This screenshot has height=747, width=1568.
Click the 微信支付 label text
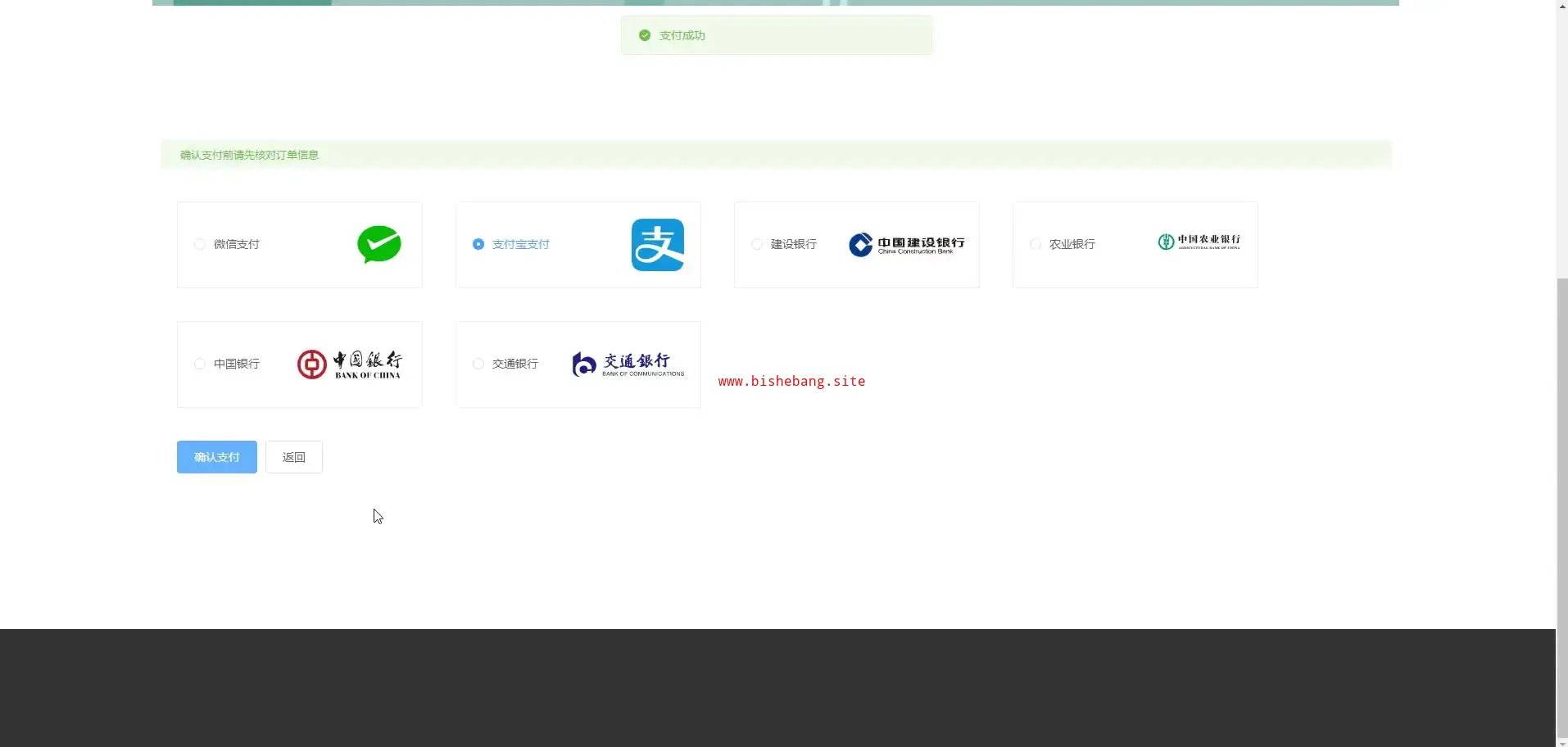point(237,244)
